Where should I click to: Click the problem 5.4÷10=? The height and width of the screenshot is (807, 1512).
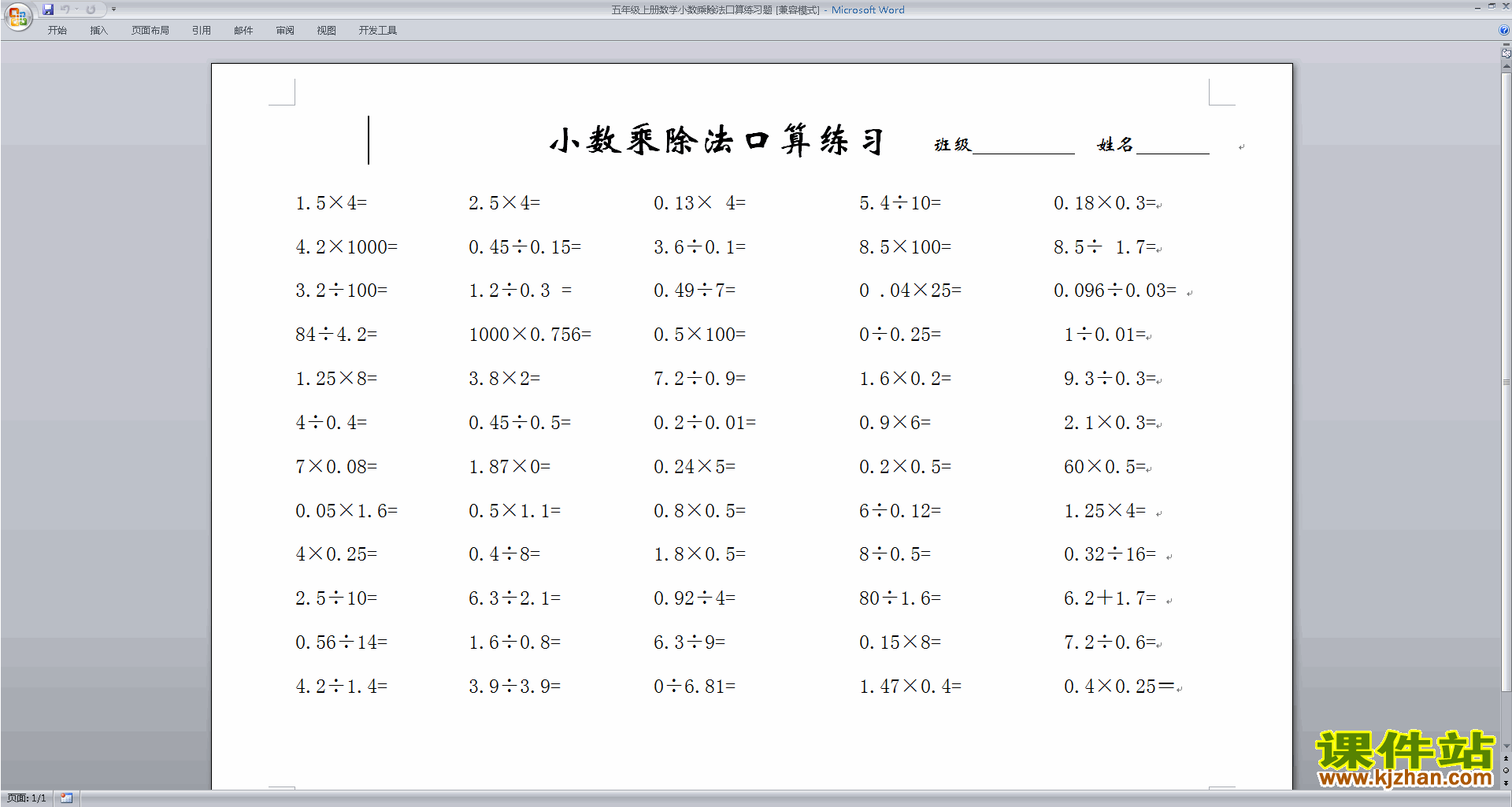click(x=900, y=203)
